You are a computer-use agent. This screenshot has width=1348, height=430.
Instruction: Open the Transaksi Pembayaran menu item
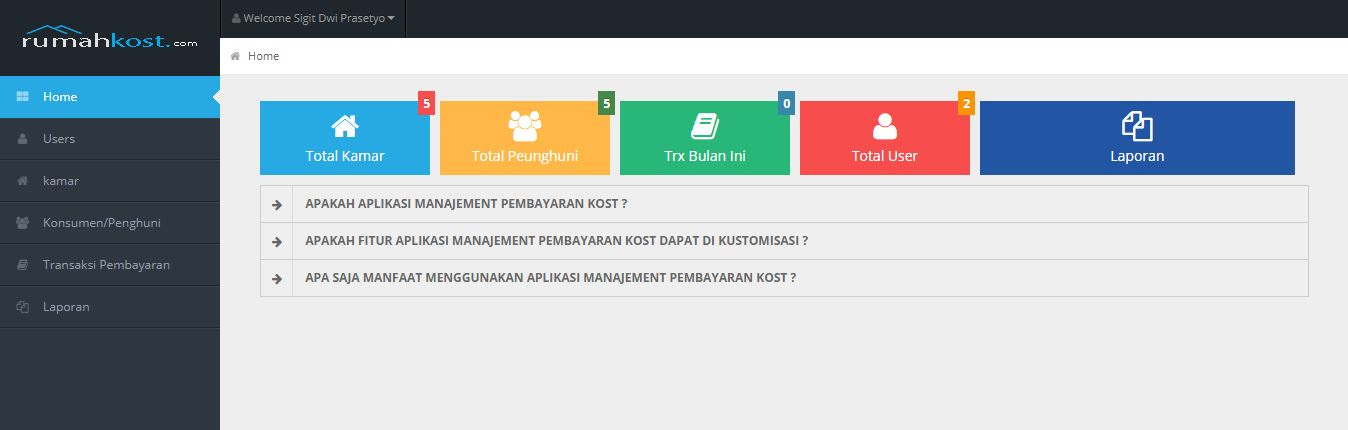[110, 265]
